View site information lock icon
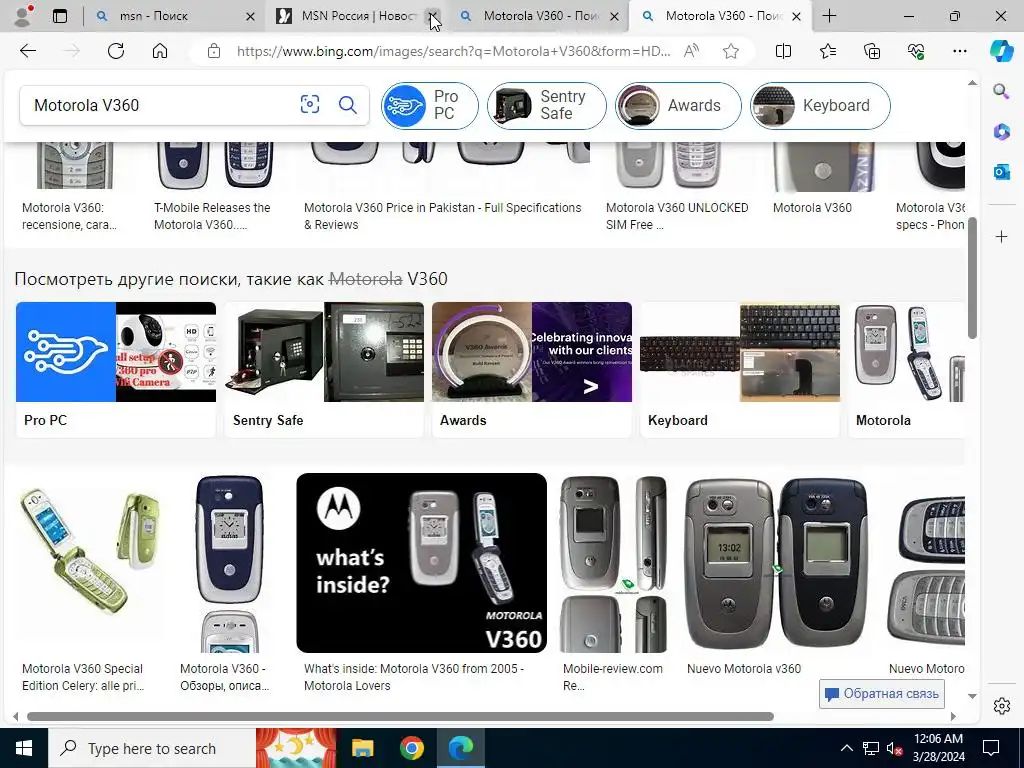 coord(214,51)
